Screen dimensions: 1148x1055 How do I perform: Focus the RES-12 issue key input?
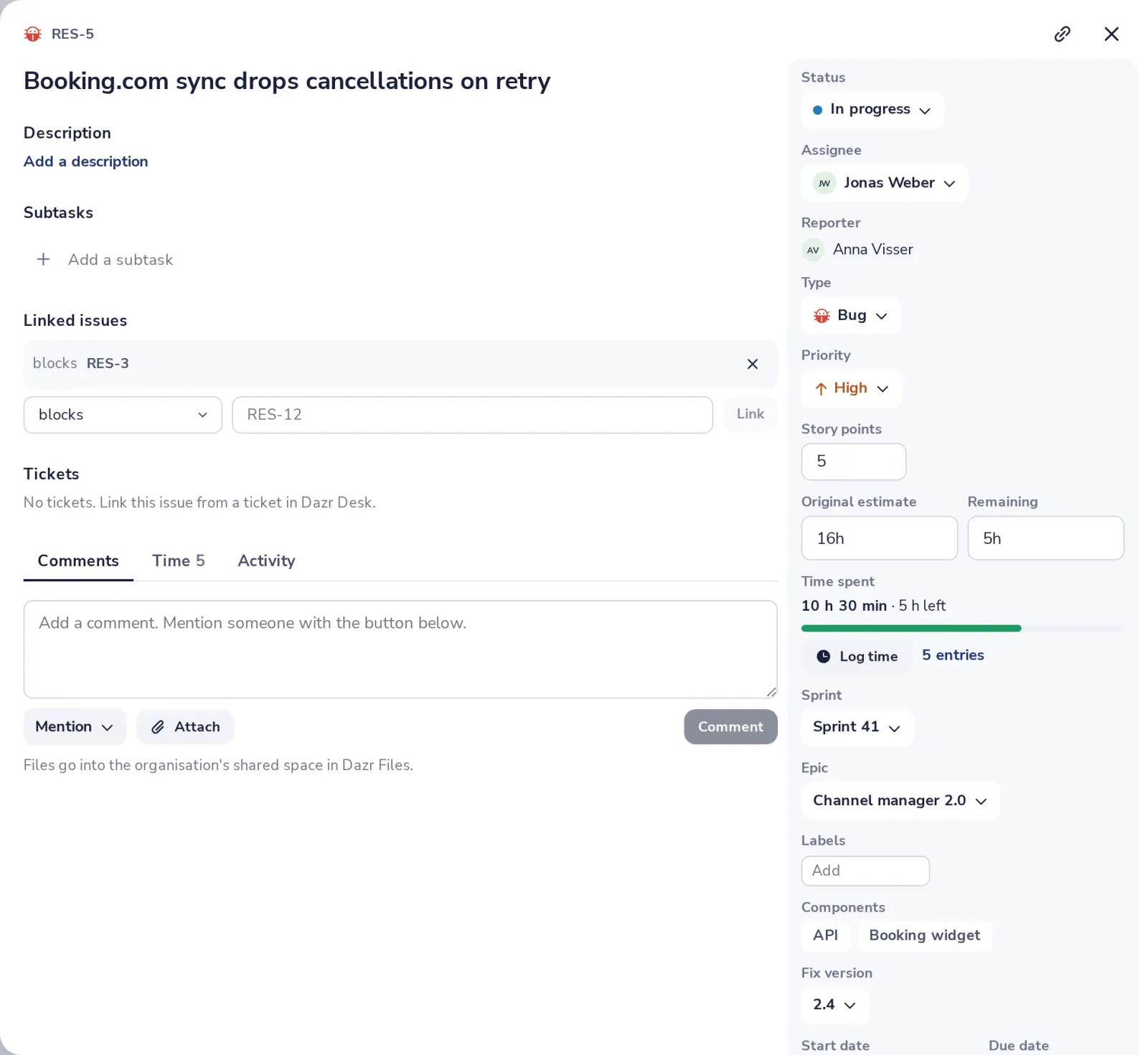pos(472,415)
